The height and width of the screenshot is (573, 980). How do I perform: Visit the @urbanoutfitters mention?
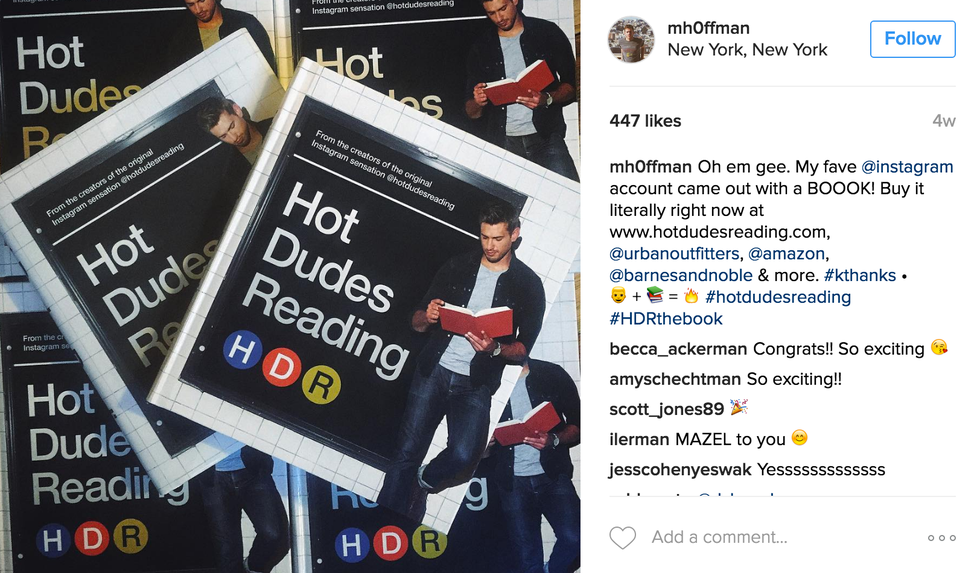[674, 254]
